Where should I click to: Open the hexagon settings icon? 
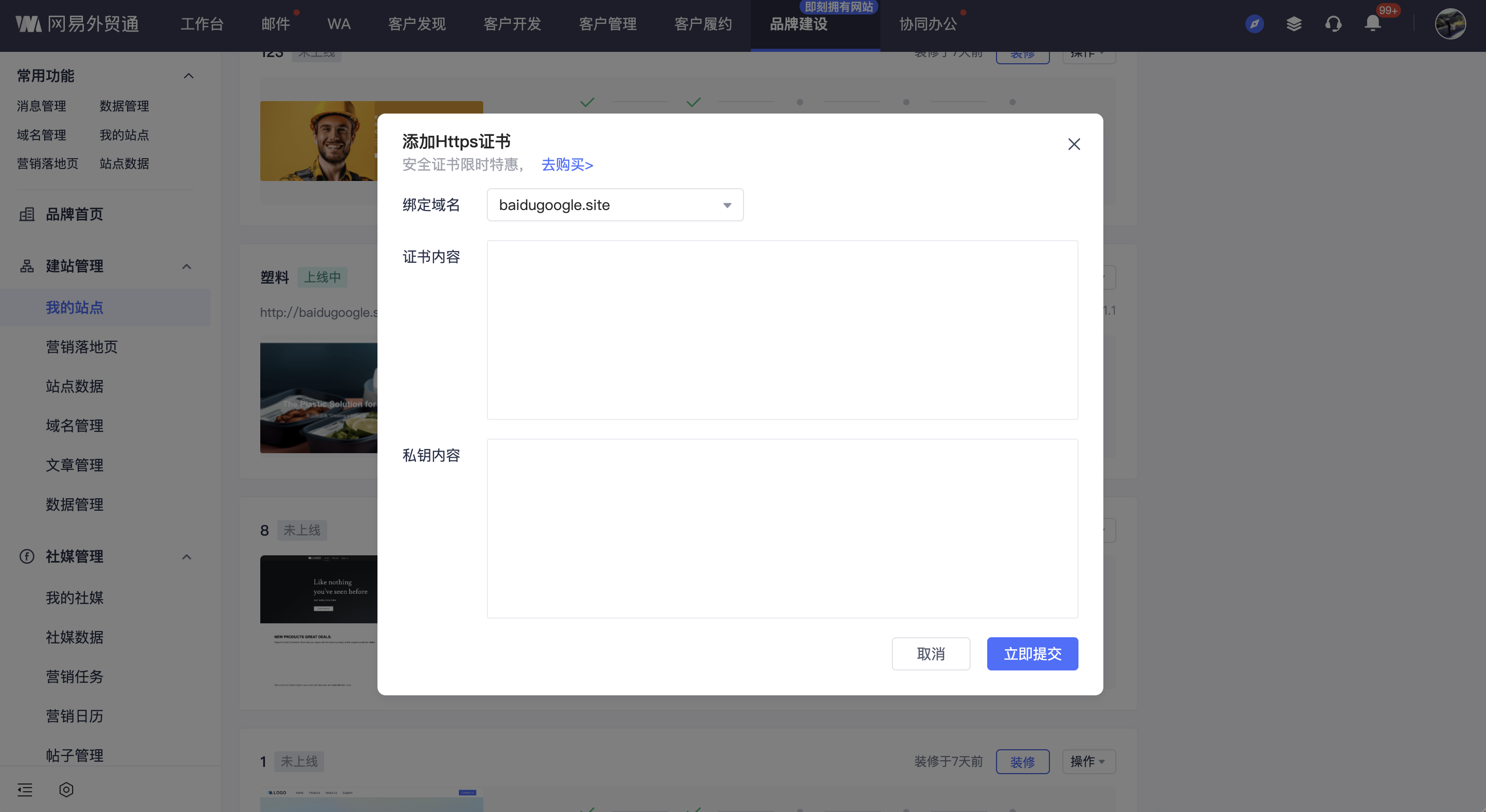click(66, 790)
